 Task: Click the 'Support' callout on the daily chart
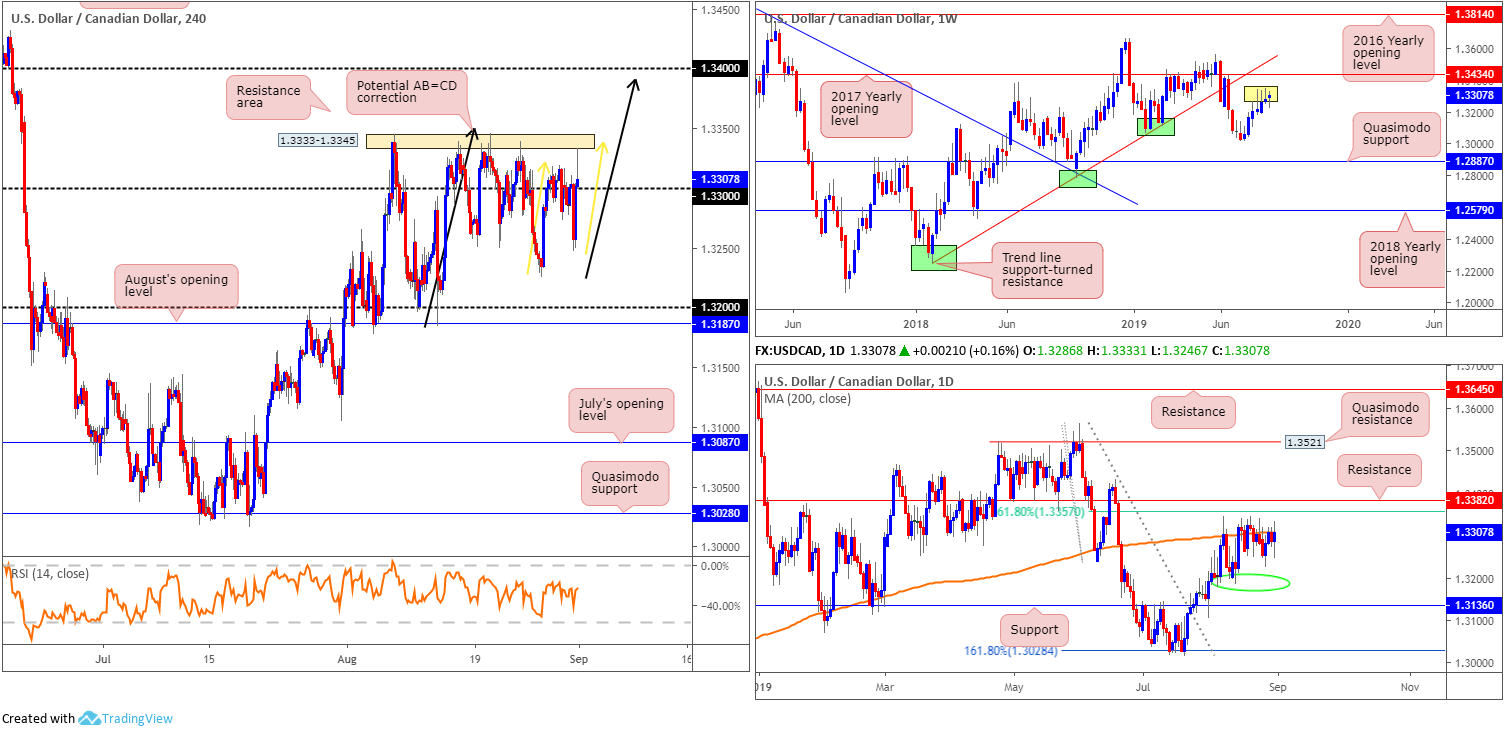tap(1034, 630)
